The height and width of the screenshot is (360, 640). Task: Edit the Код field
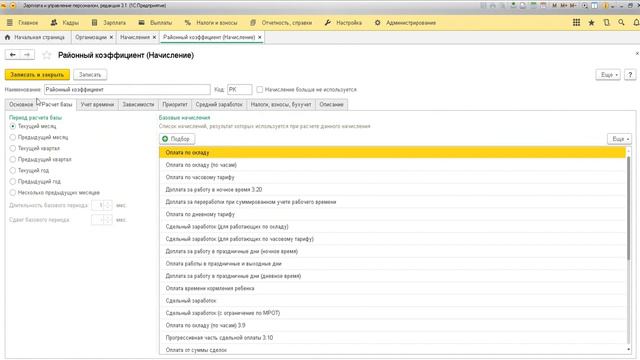[239, 89]
